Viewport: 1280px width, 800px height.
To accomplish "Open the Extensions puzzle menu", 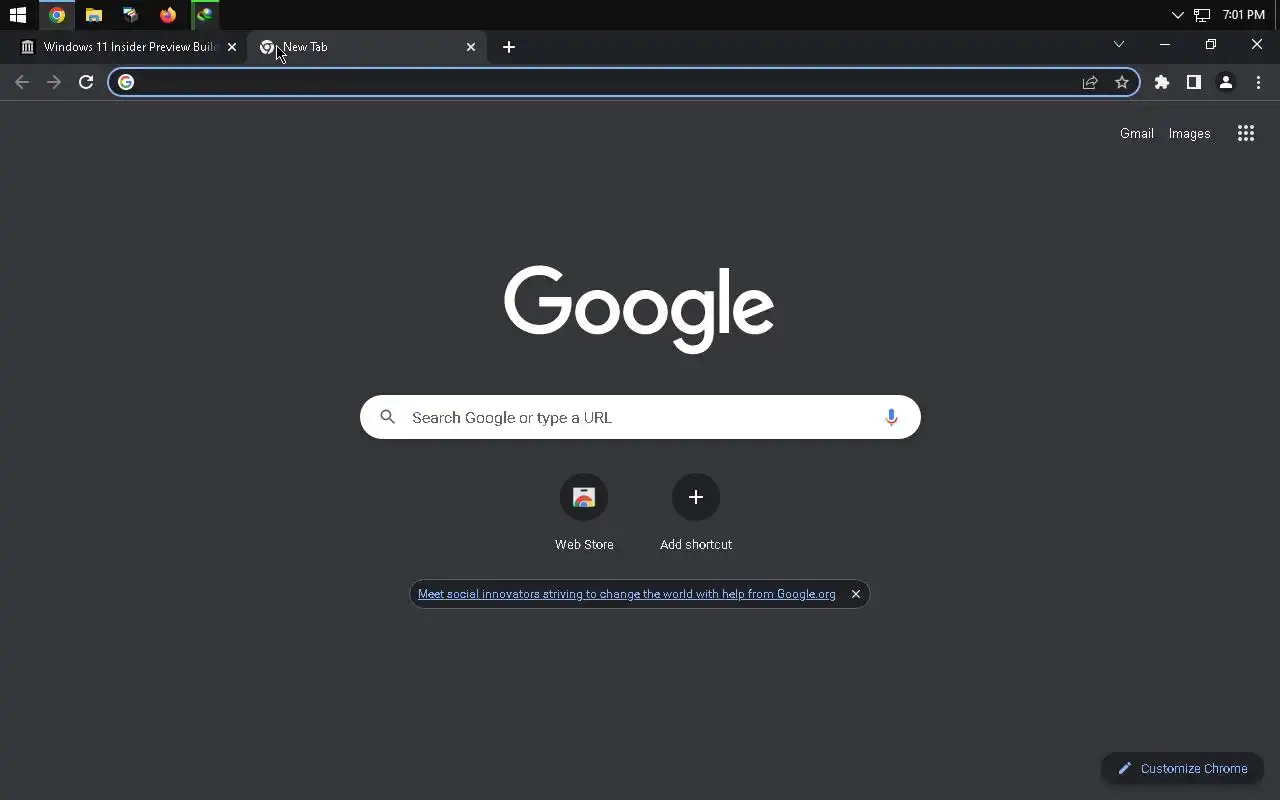I will 1162,82.
